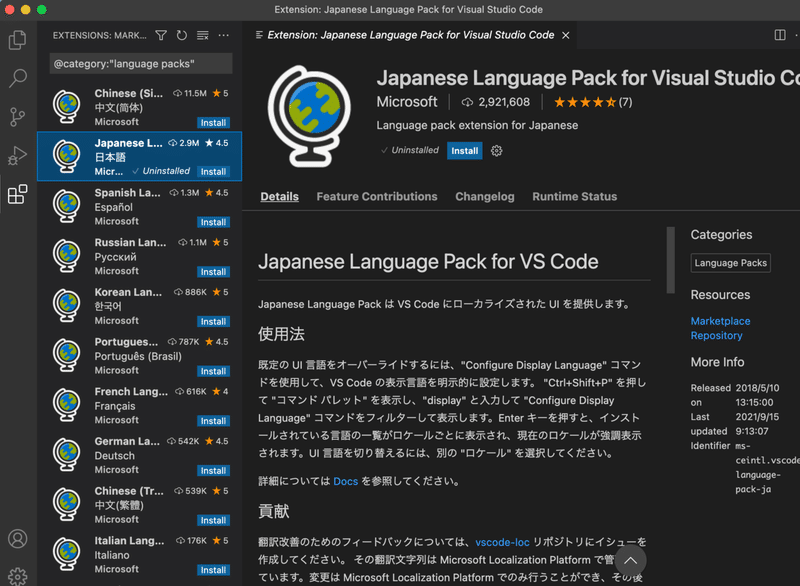
Task: Install Spanish language pack
Action: pyautogui.click(x=213, y=222)
